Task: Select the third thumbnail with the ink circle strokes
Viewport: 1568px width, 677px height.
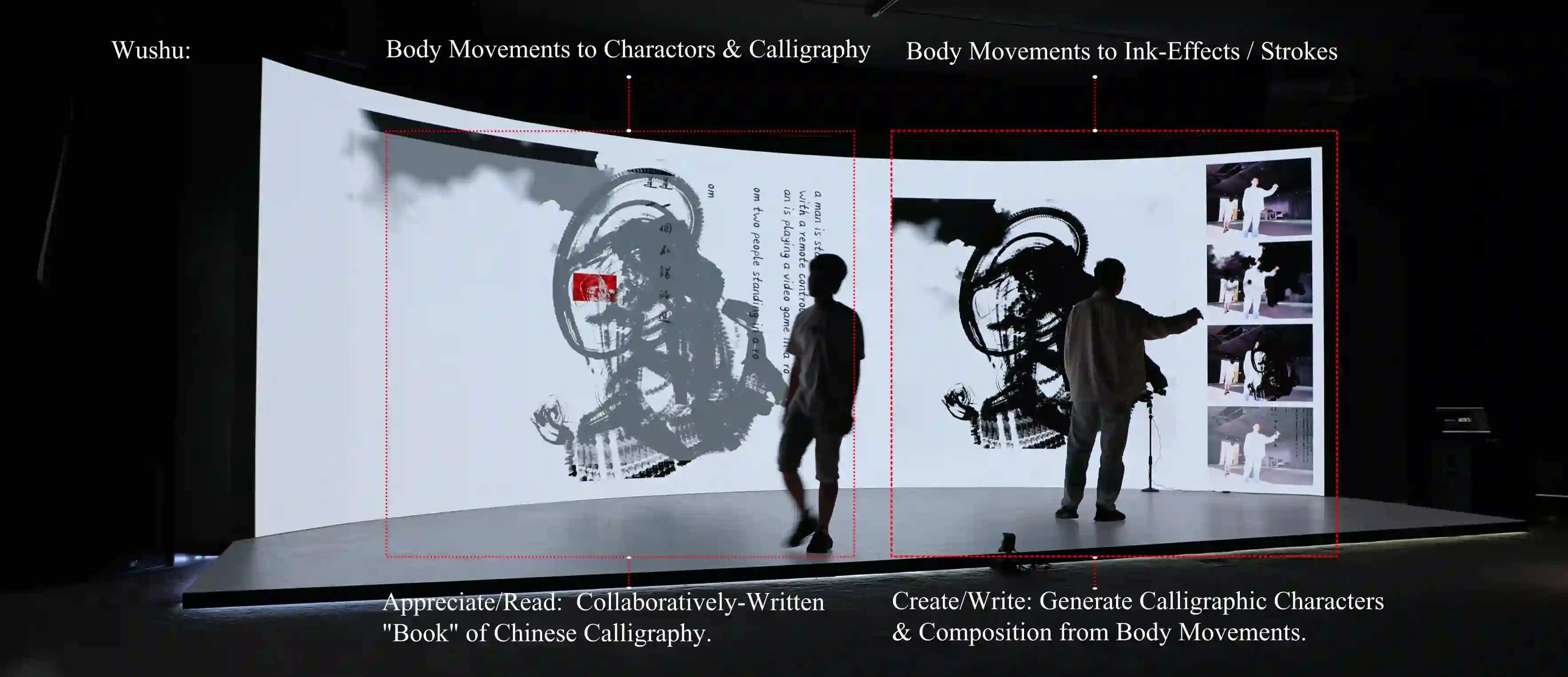Action: pos(1259,363)
